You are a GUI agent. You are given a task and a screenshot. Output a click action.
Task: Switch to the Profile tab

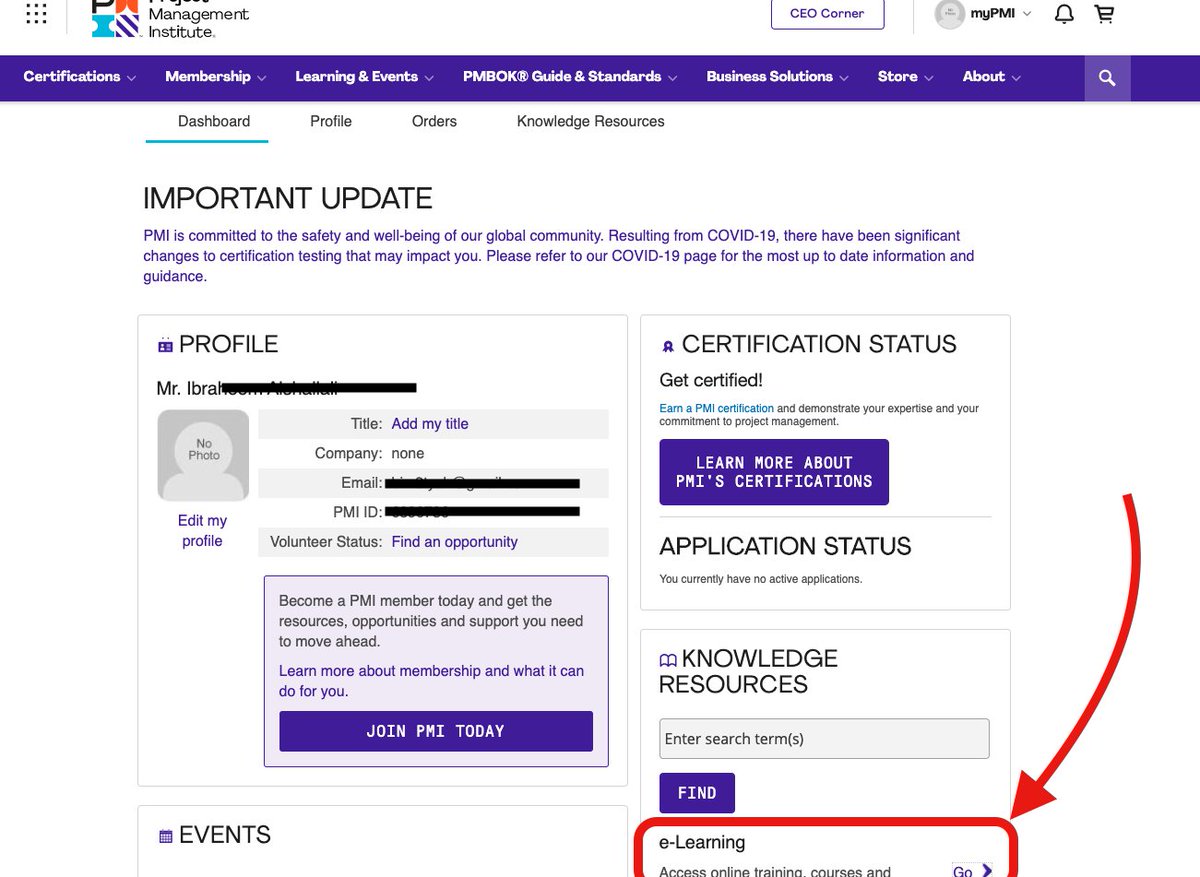[331, 121]
